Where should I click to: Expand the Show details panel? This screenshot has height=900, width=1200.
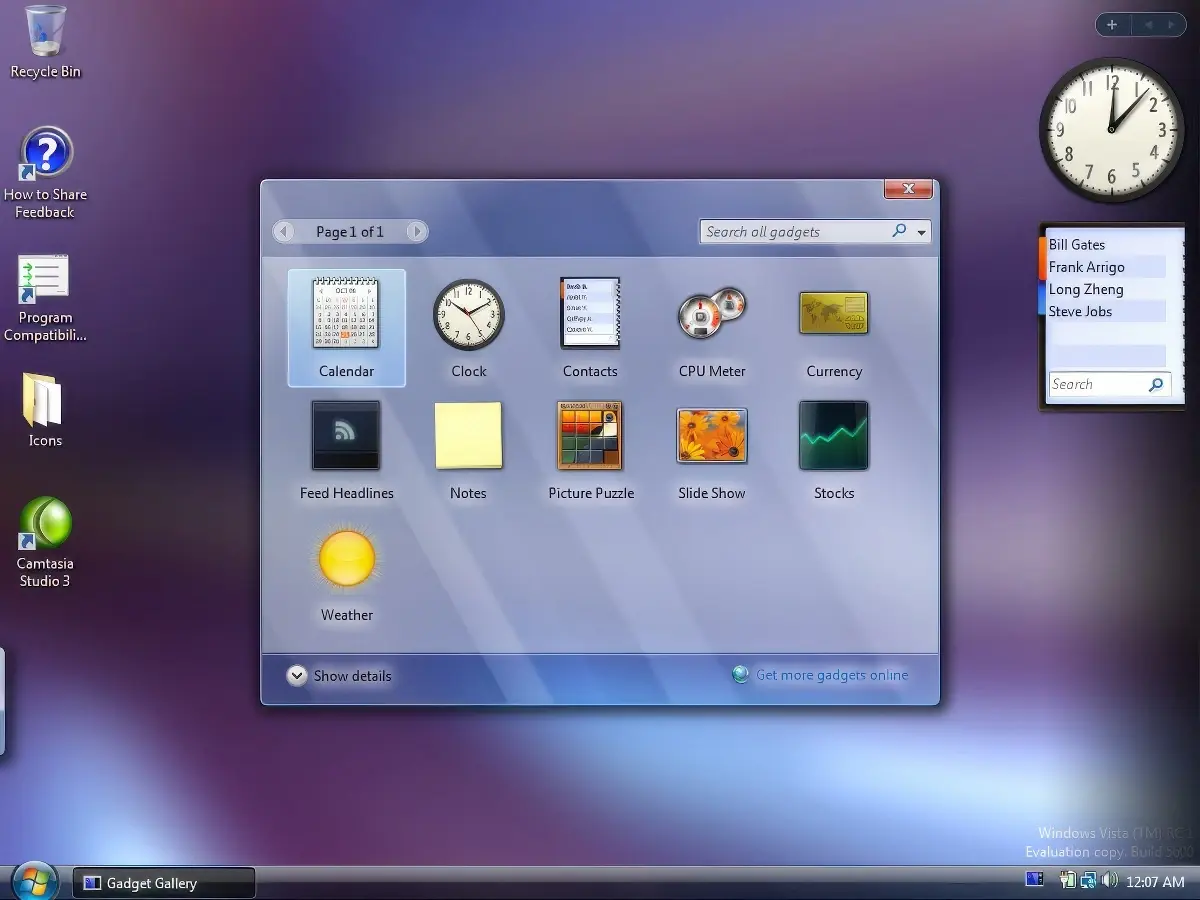(x=297, y=676)
